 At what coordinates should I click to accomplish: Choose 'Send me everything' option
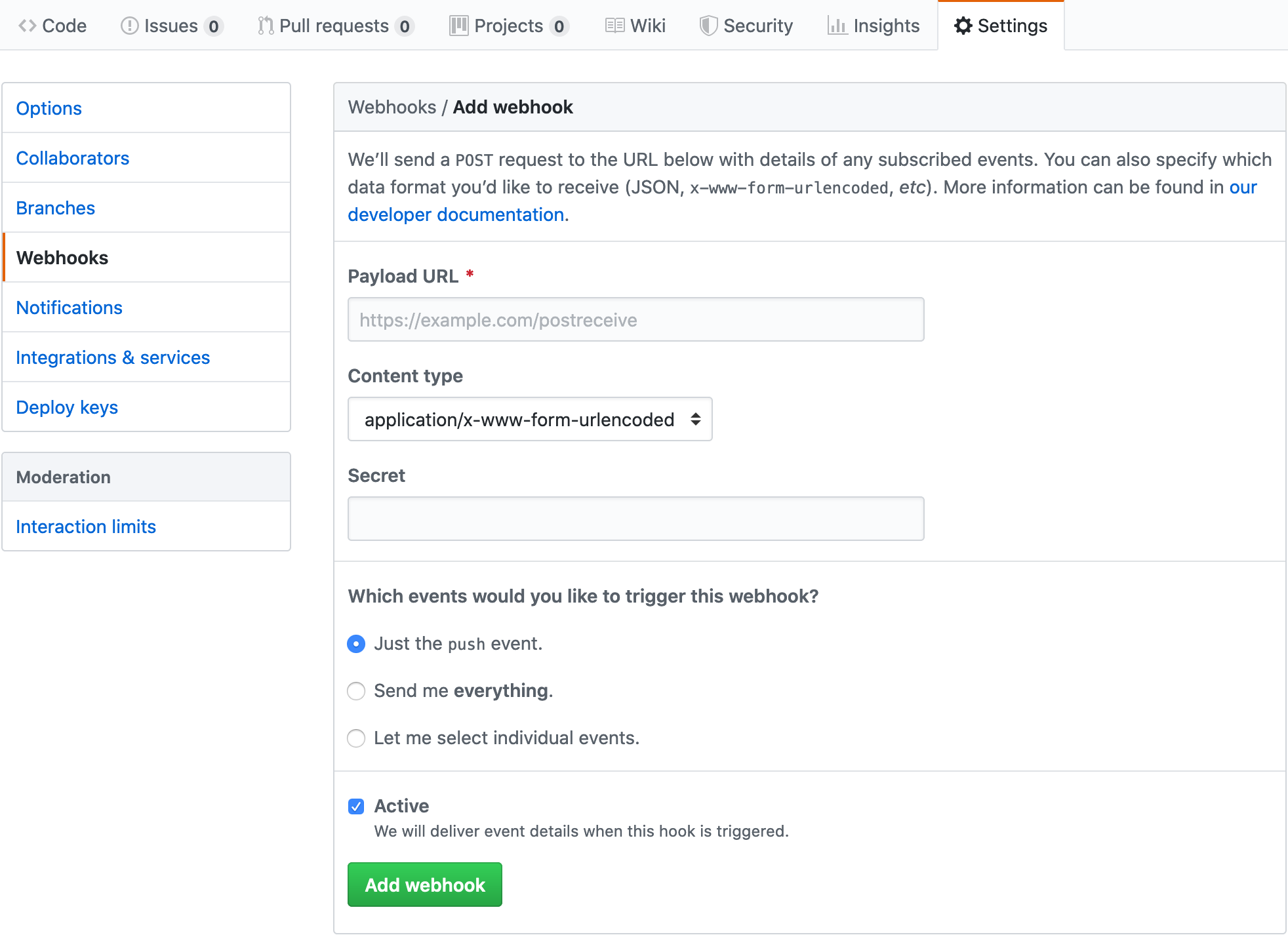point(356,691)
